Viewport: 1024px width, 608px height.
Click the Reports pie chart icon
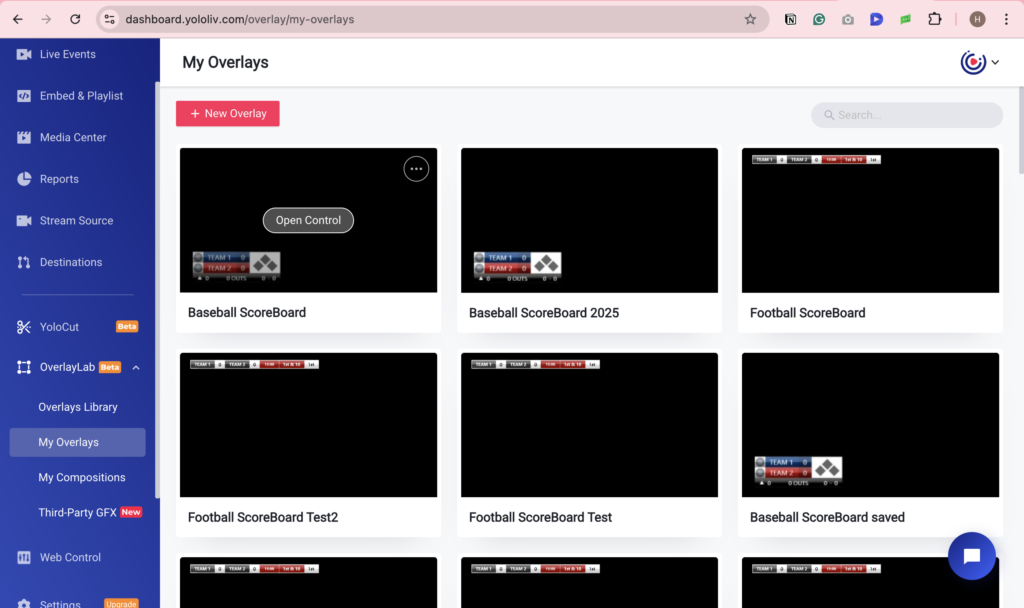(x=24, y=179)
